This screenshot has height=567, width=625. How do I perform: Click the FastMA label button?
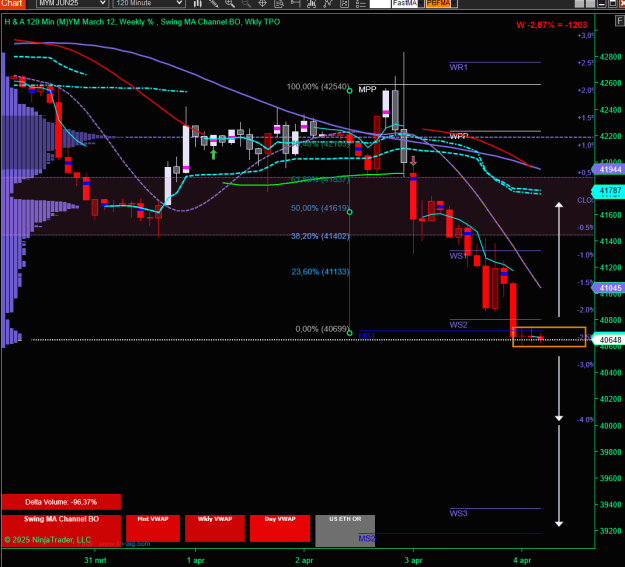[405, 3]
